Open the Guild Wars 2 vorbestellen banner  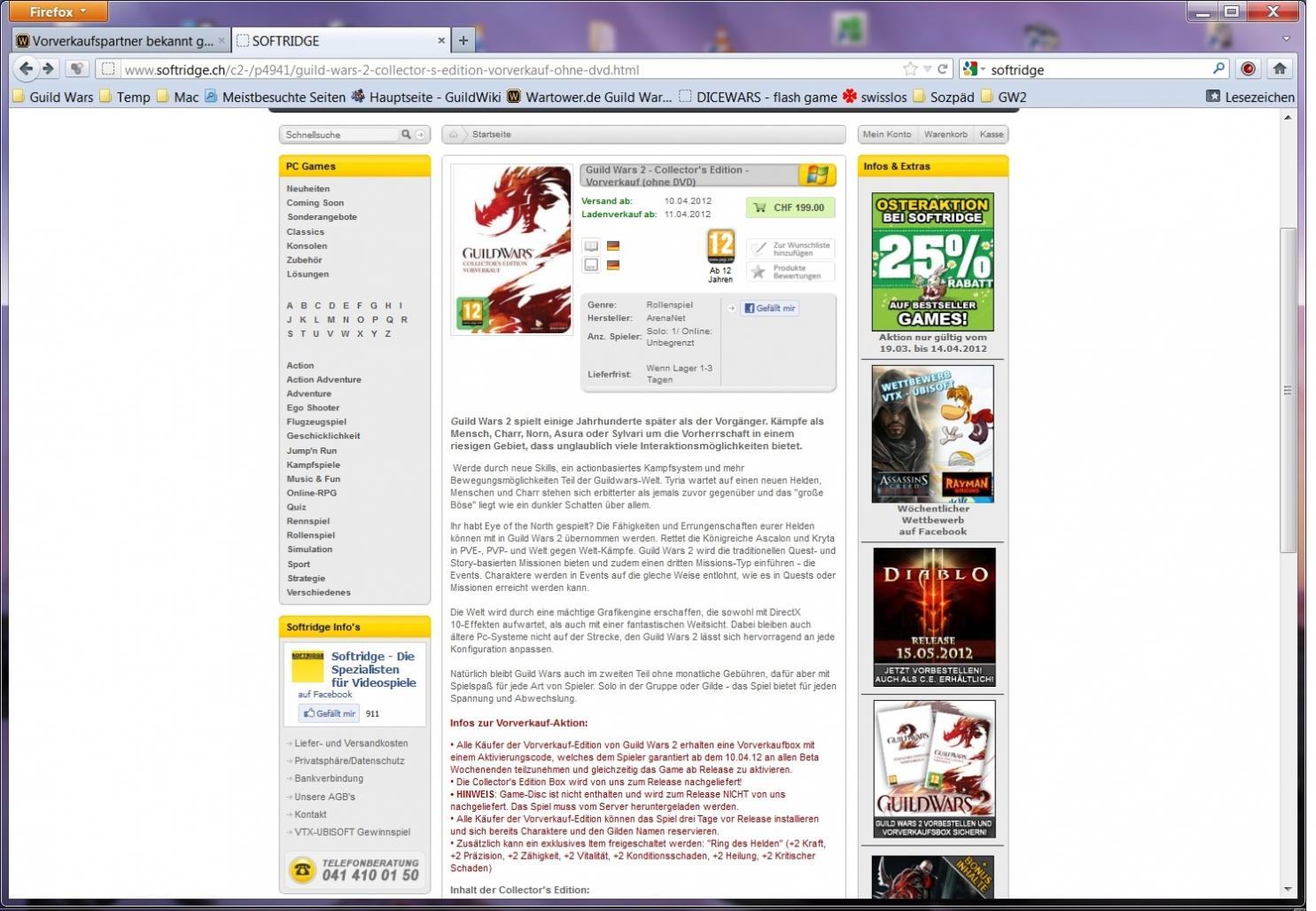[x=934, y=769]
